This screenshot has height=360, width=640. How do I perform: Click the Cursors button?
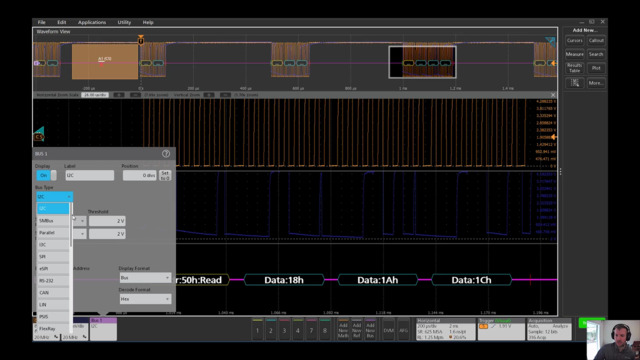(575, 40)
